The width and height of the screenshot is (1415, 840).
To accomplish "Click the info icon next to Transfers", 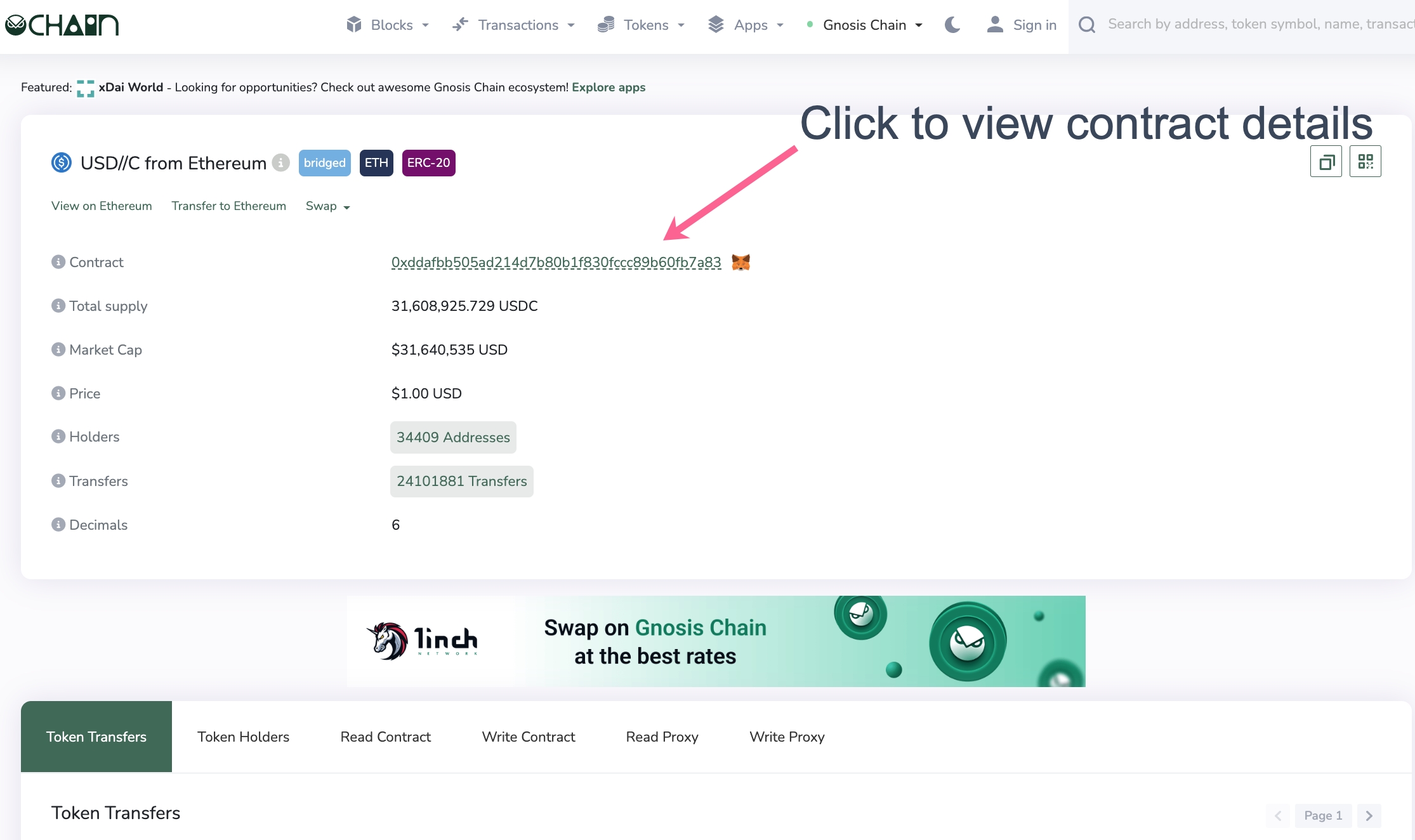I will click(x=58, y=481).
